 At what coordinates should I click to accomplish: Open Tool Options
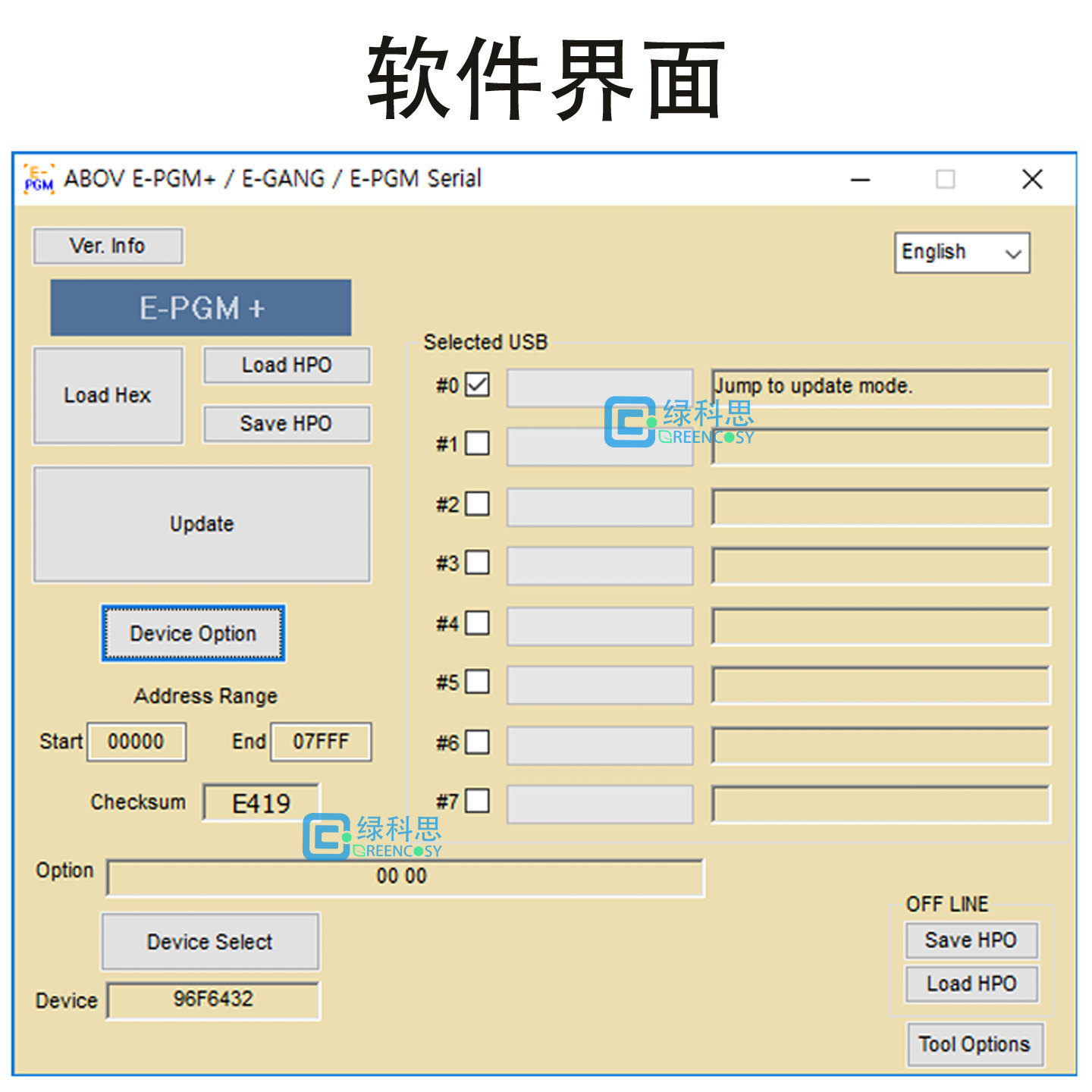(975, 1045)
